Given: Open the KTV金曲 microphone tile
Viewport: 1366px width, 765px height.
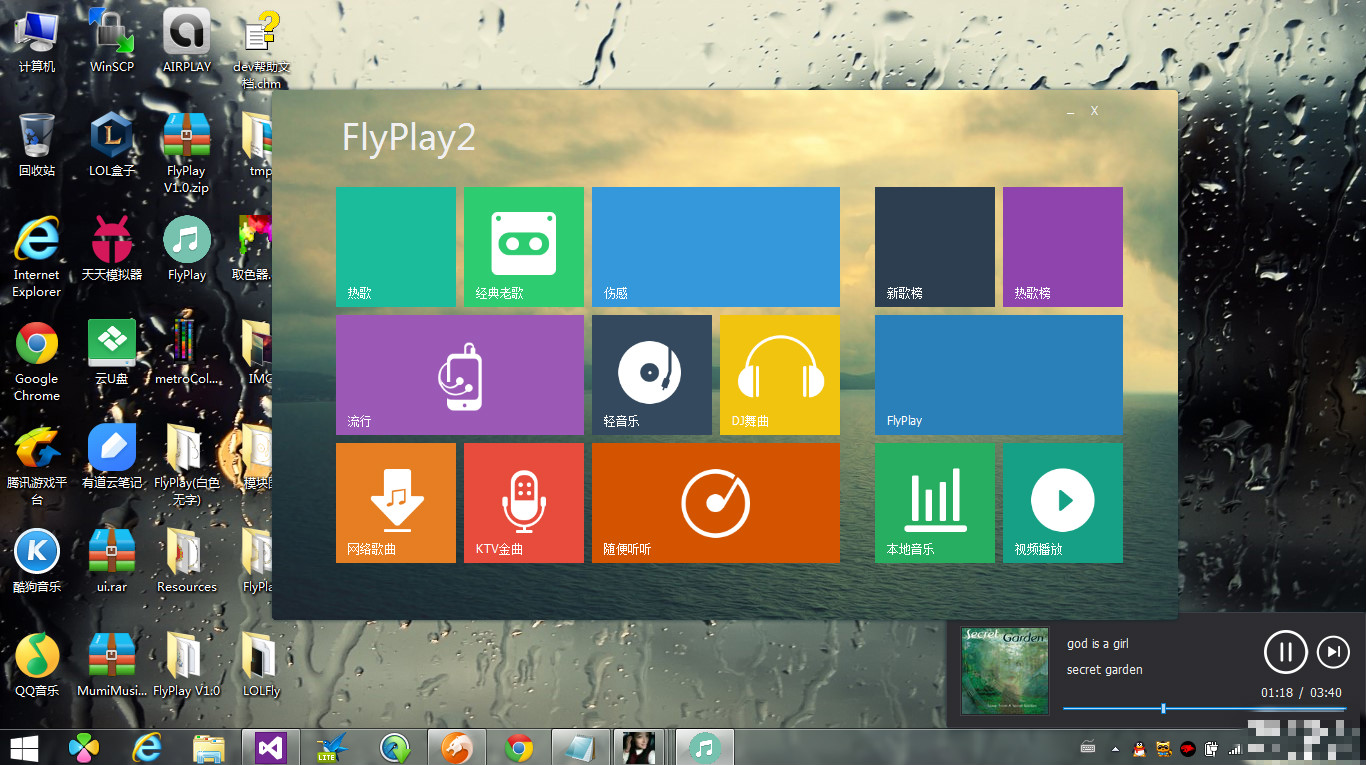Looking at the screenshot, I should tap(523, 503).
